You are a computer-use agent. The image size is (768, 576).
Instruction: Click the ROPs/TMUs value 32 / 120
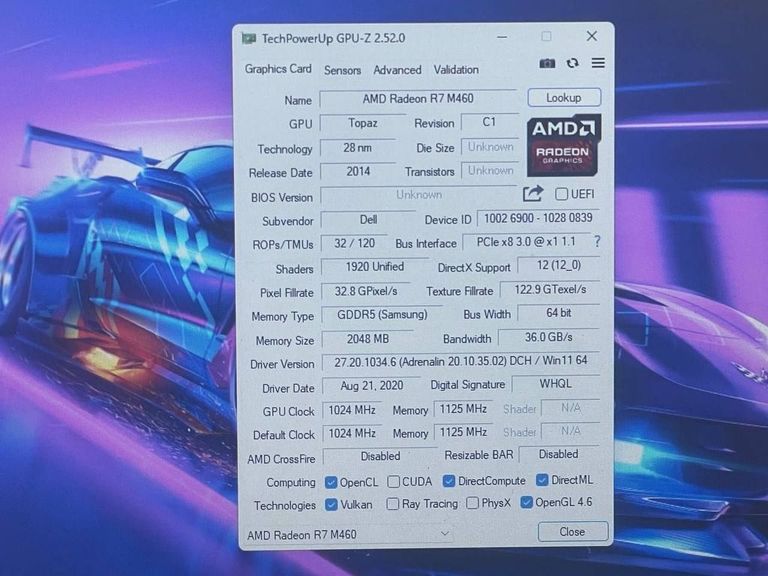[x=354, y=243]
